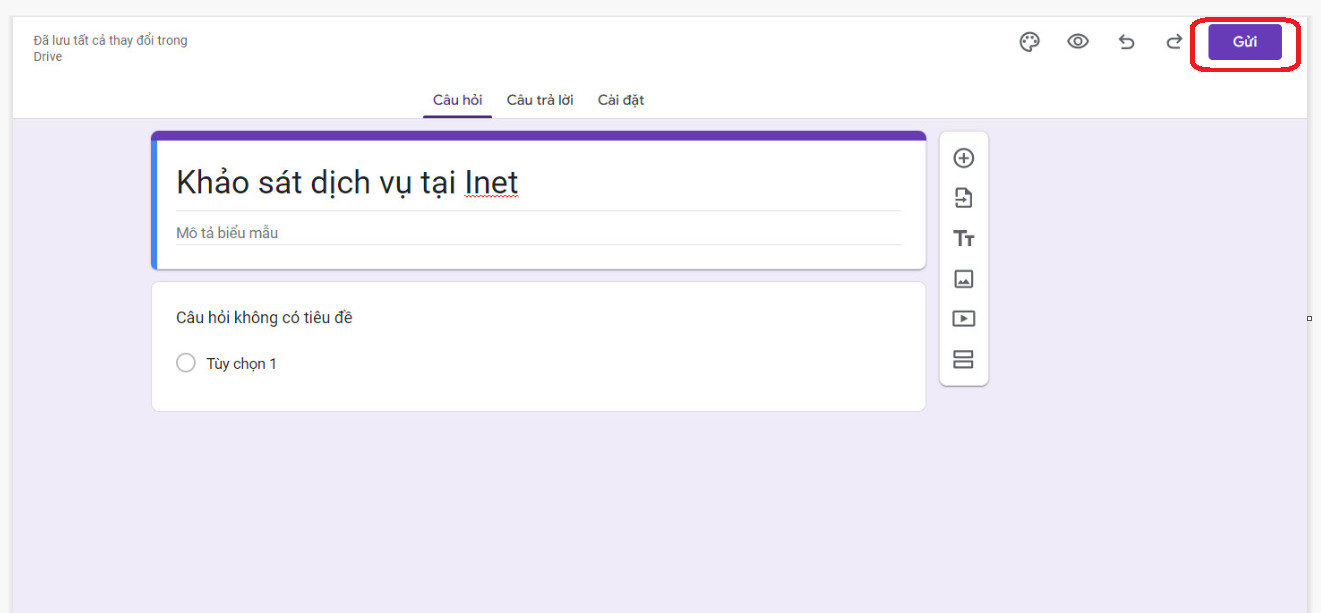Open the Câu trả lời tab
The height and width of the screenshot is (613, 1321).
[x=540, y=100]
